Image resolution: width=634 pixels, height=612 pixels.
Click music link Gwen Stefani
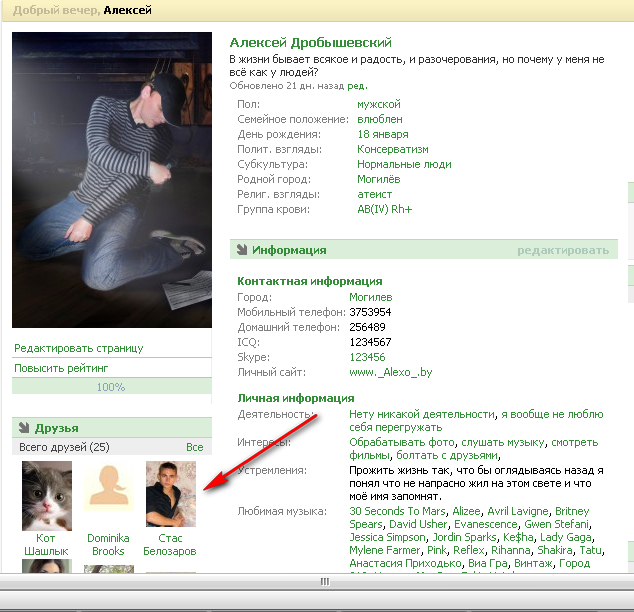pyautogui.click(x=556, y=524)
